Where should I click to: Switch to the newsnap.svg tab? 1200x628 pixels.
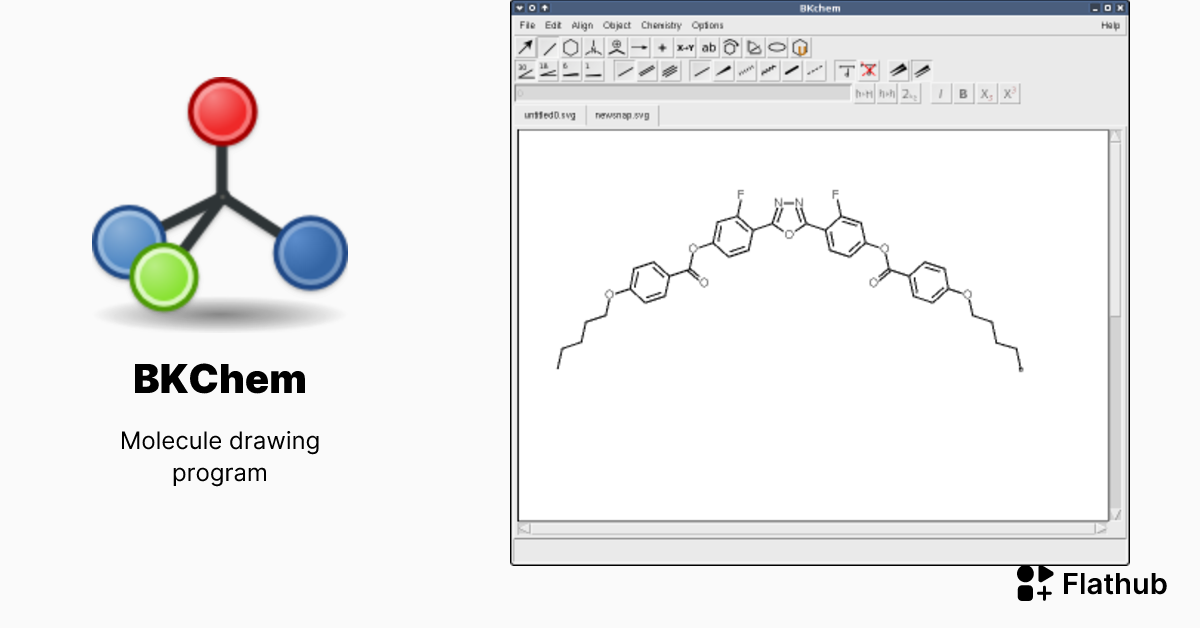(621, 115)
